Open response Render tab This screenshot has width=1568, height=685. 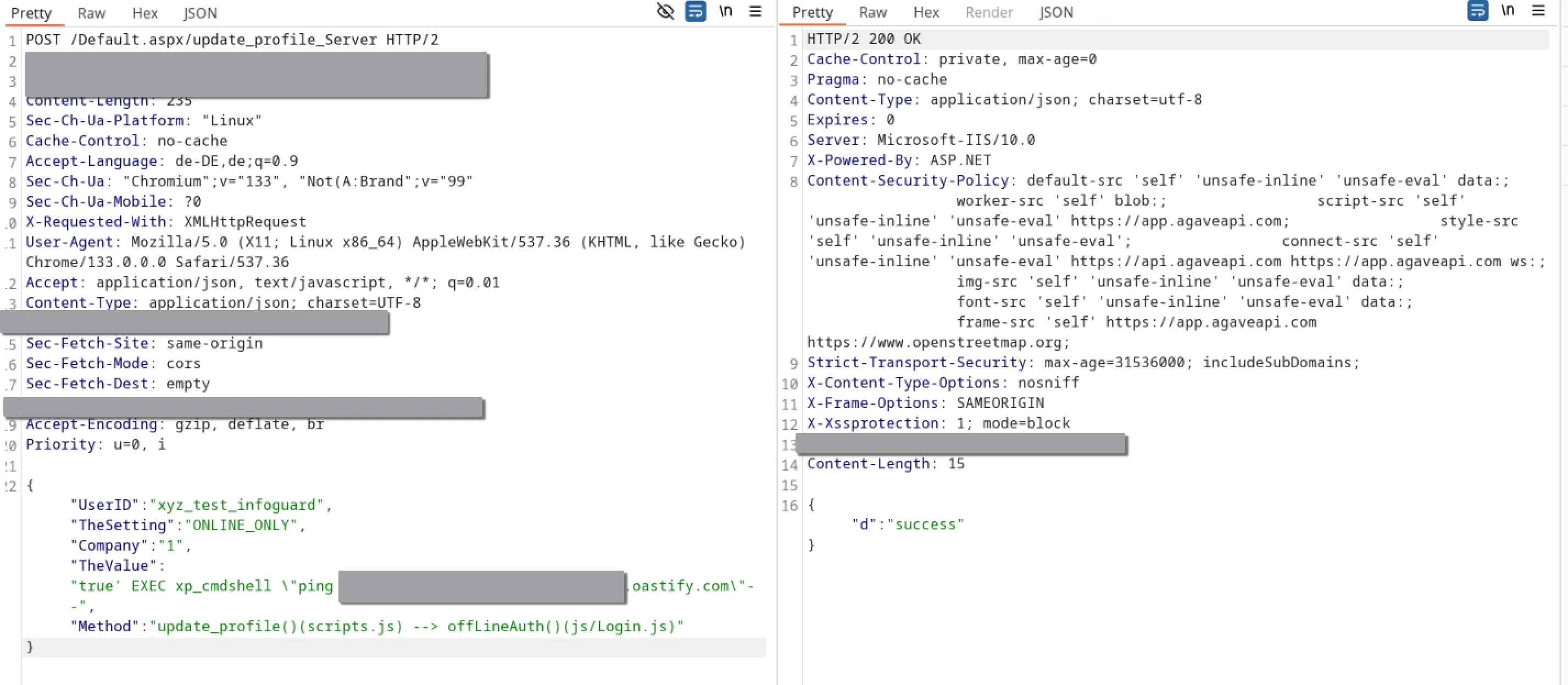click(988, 13)
